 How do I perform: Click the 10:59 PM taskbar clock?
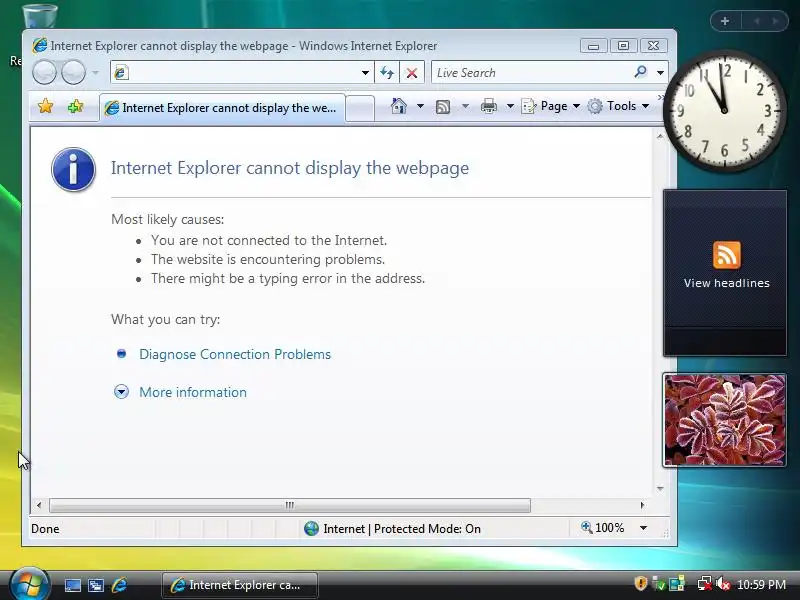761,585
